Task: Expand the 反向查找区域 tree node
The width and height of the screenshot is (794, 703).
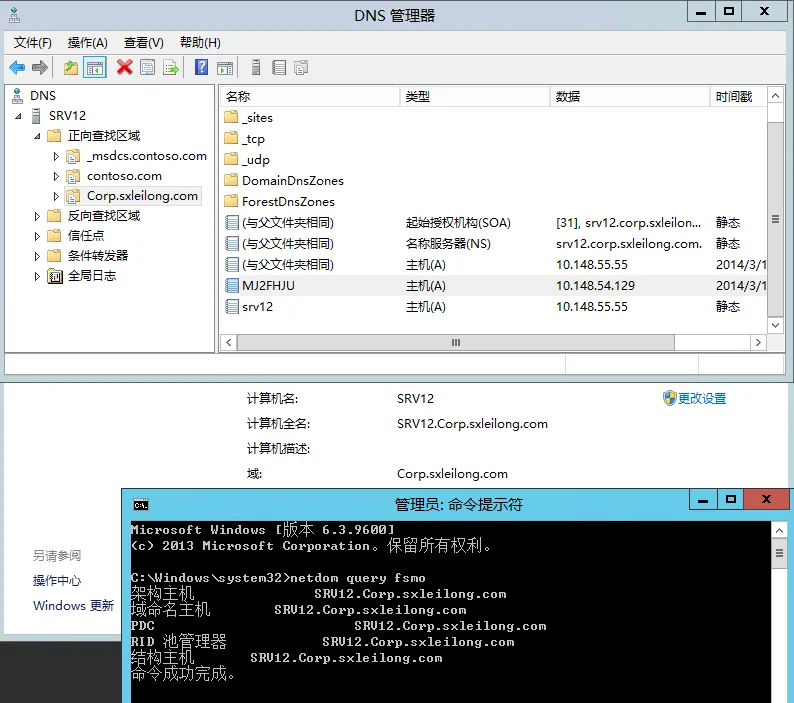Action: [38, 216]
